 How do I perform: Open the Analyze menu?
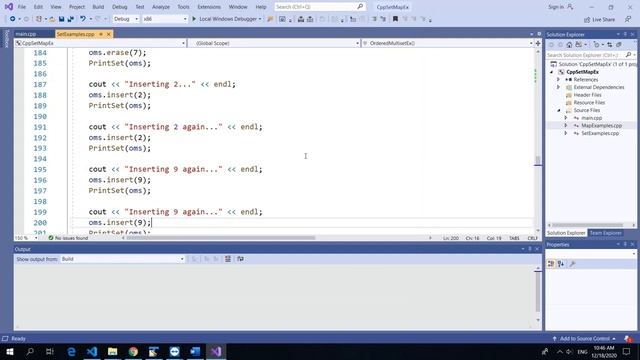(x=161, y=7)
